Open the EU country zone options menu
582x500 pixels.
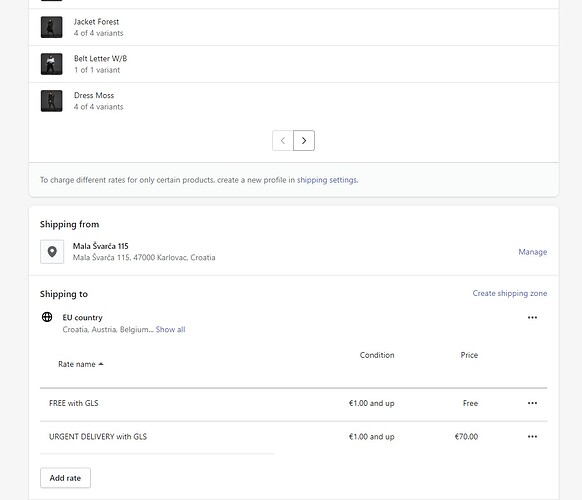[x=532, y=317]
